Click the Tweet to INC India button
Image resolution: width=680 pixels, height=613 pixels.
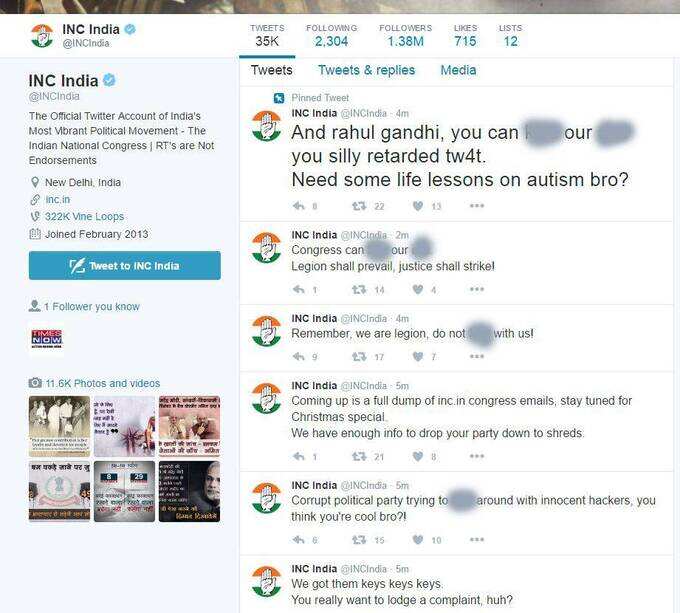(x=125, y=265)
